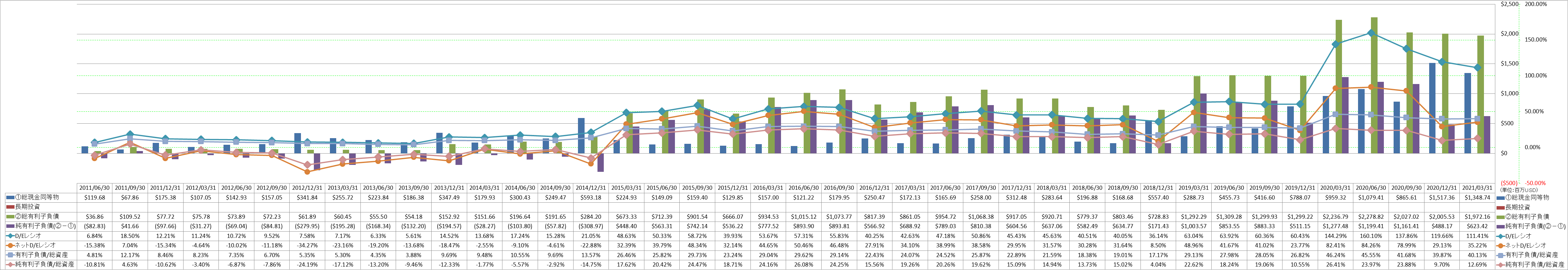Click the purple net debt bar for 2014/12/31

pos(600,162)
